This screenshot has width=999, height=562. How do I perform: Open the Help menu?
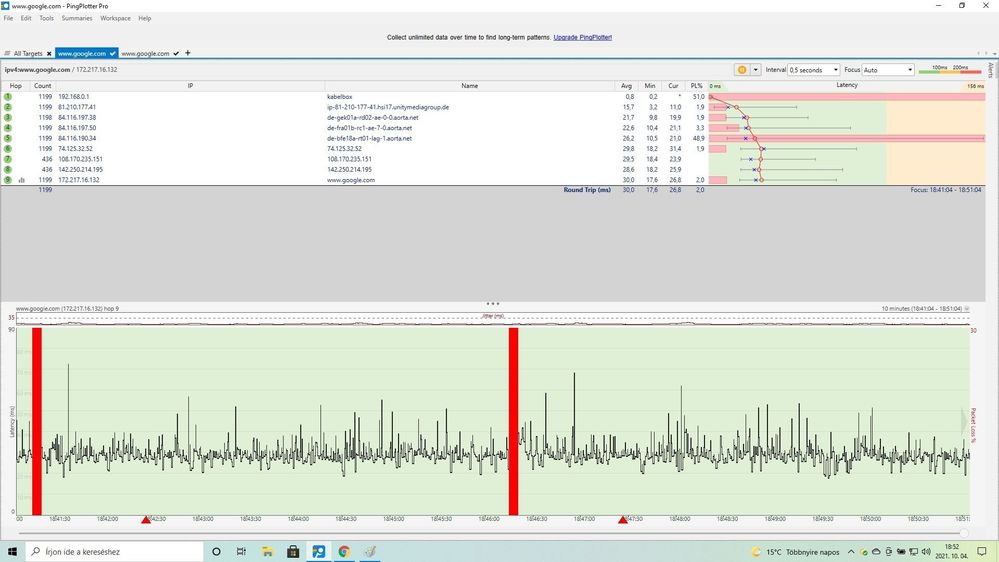click(145, 18)
